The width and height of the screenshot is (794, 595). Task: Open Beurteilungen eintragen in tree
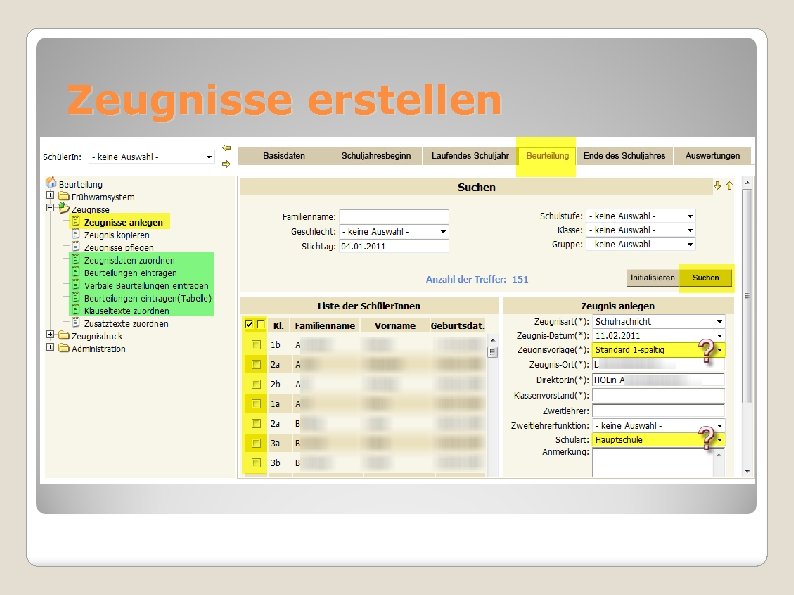130,273
